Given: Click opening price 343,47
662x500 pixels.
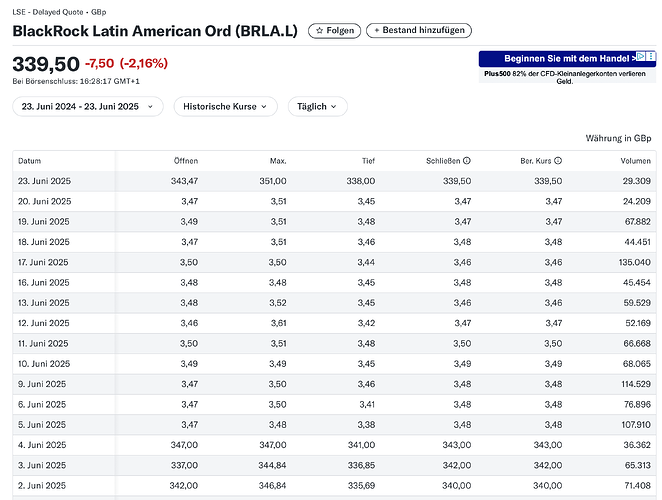Looking at the screenshot, I should click(184, 181).
